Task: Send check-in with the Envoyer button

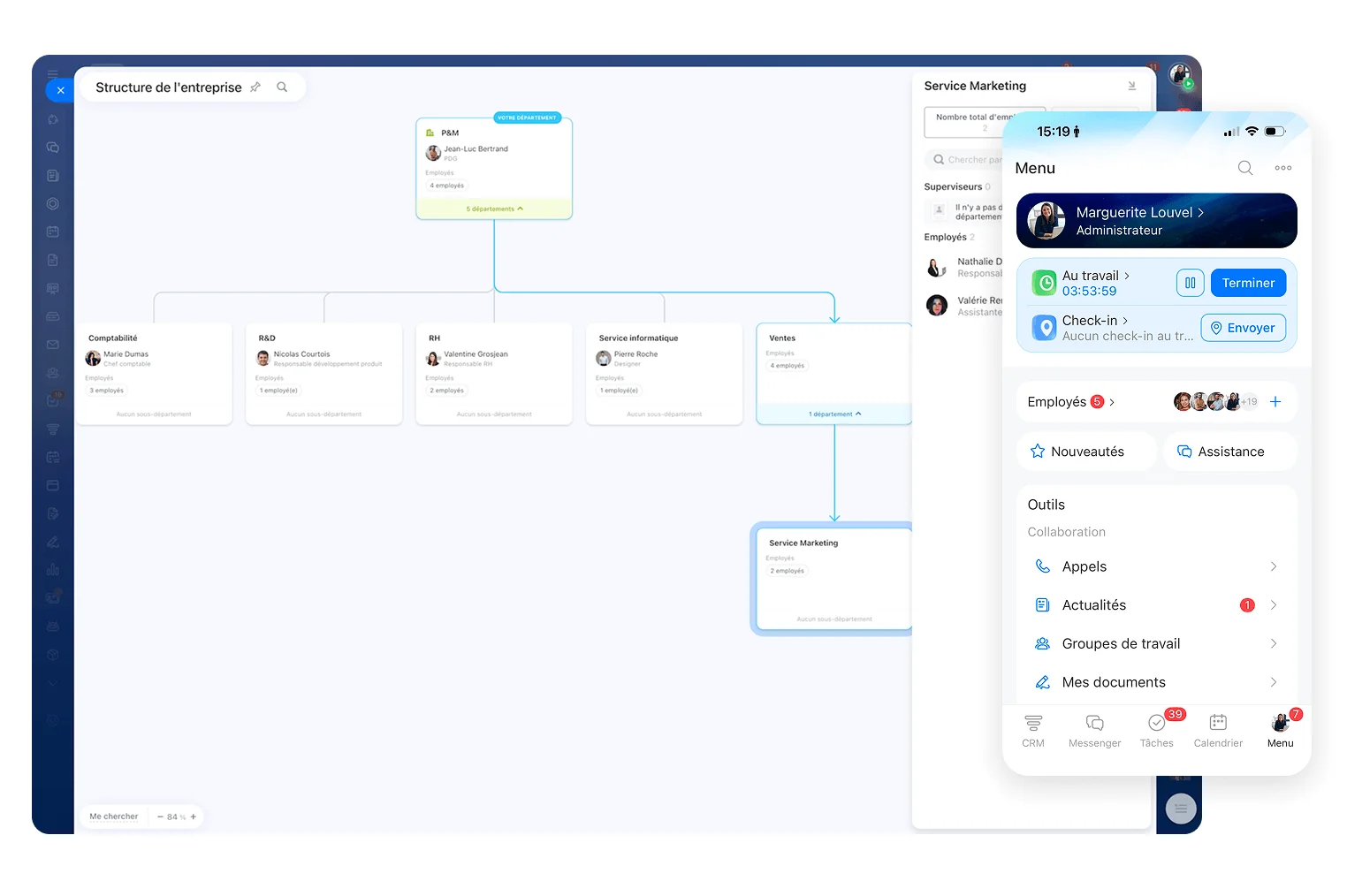Action: pyautogui.click(x=1243, y=328)
